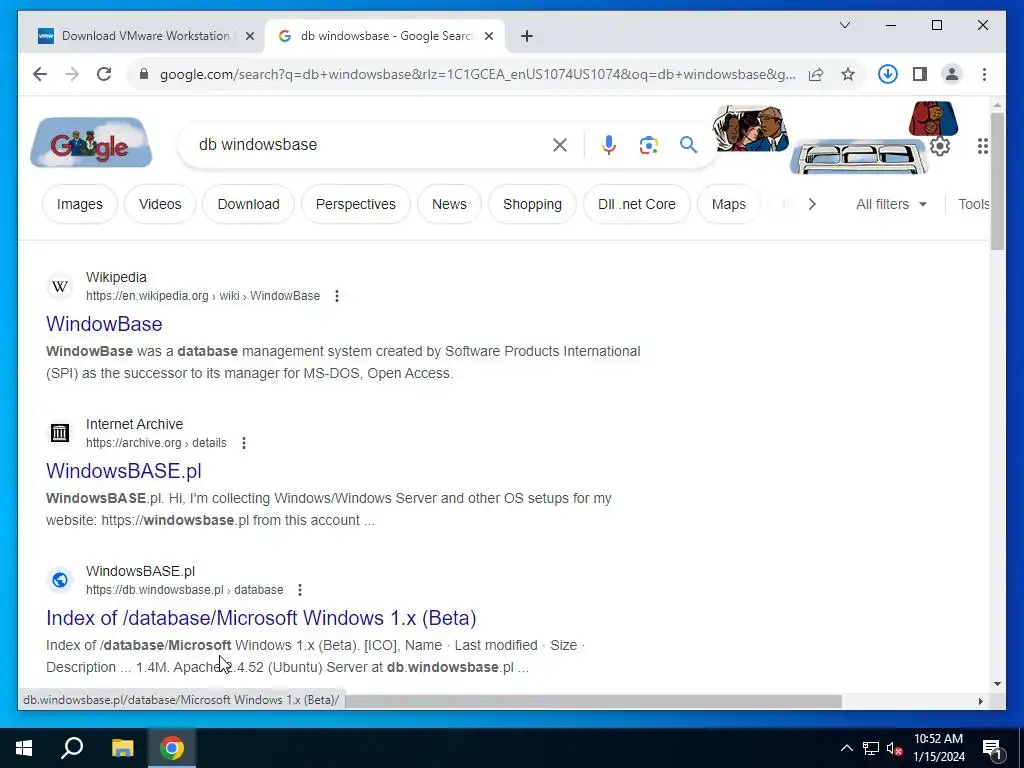Reload the Google search page
Screen dimensions: 1024x768
point(104,74)
